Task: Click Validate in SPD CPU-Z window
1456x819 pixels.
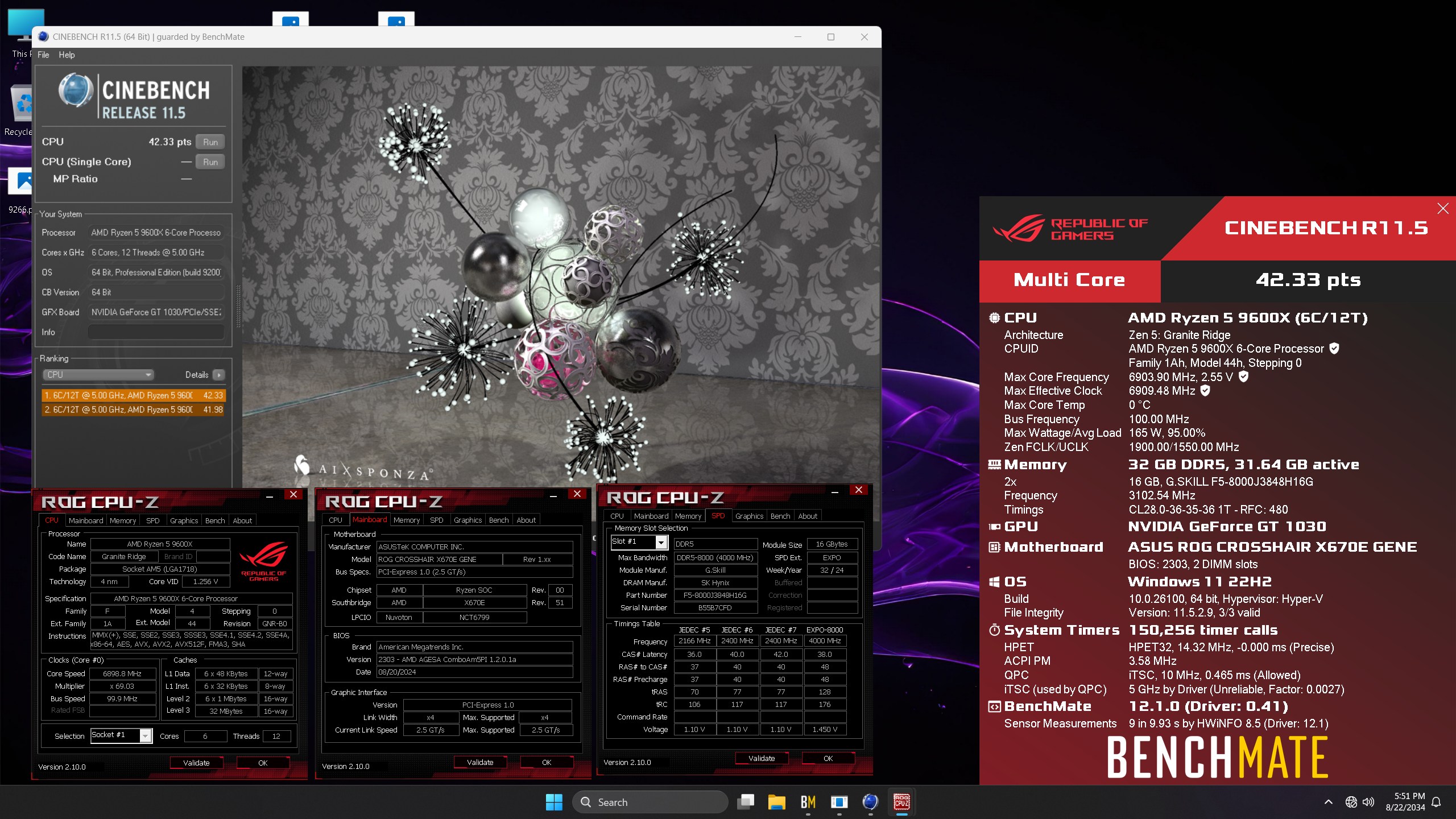Action: pos(762,759)
